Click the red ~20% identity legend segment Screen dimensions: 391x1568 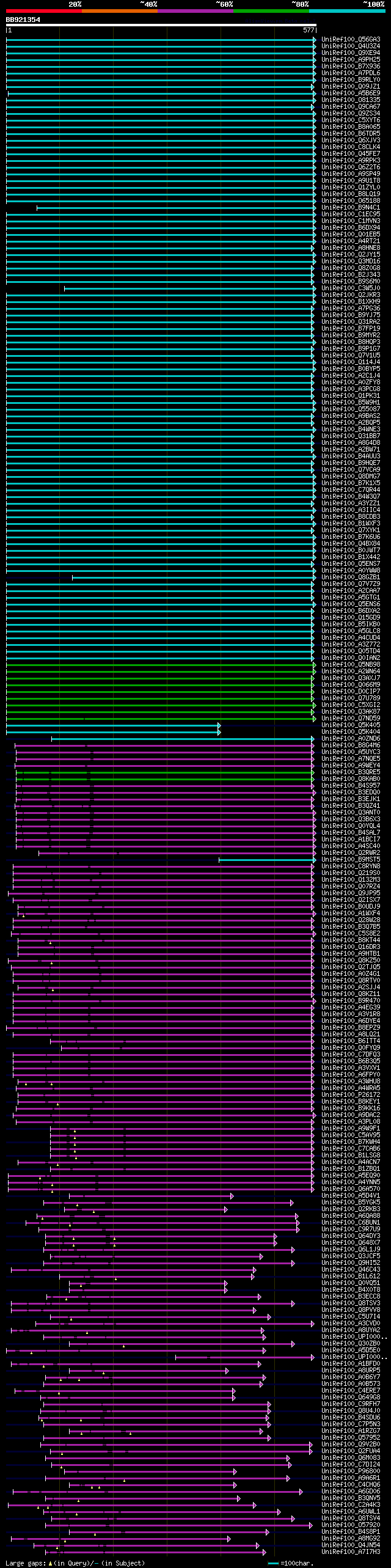(x=43, y=11)
